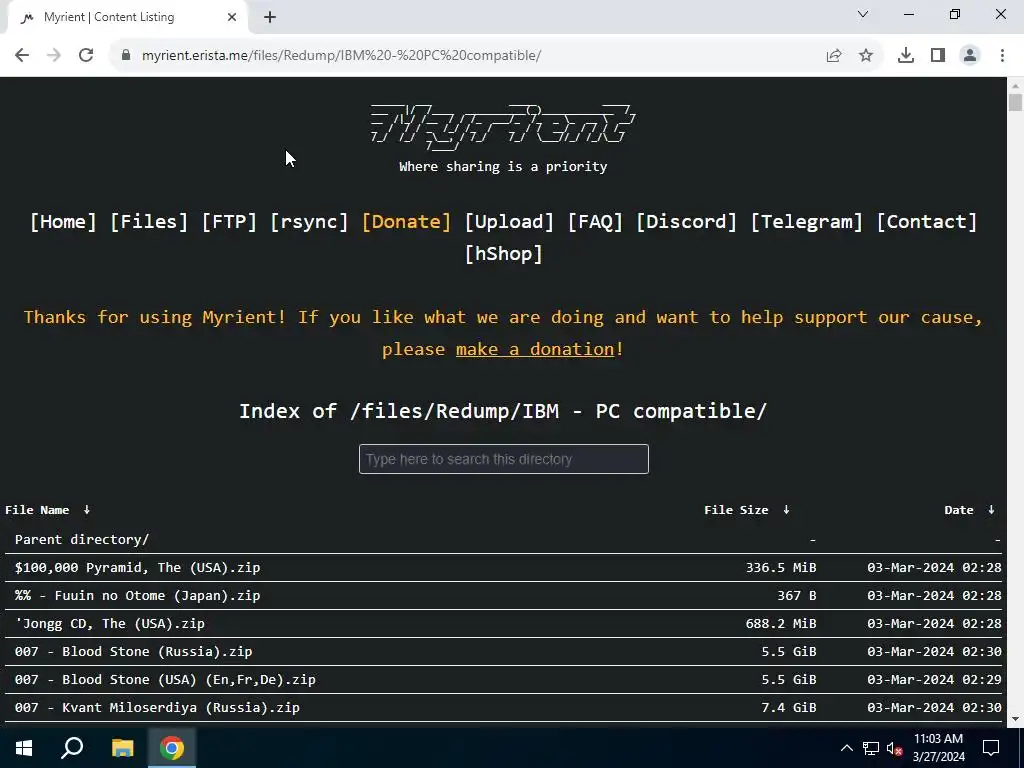
Task: Open the [Home] navigation link
Action: (x=63, y=221)
